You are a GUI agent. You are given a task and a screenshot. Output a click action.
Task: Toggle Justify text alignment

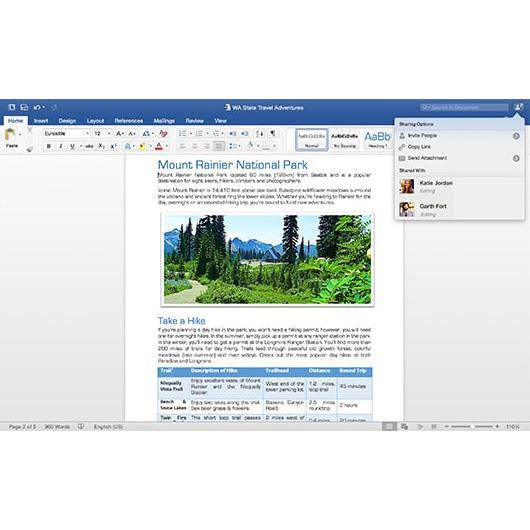(219, 146)
